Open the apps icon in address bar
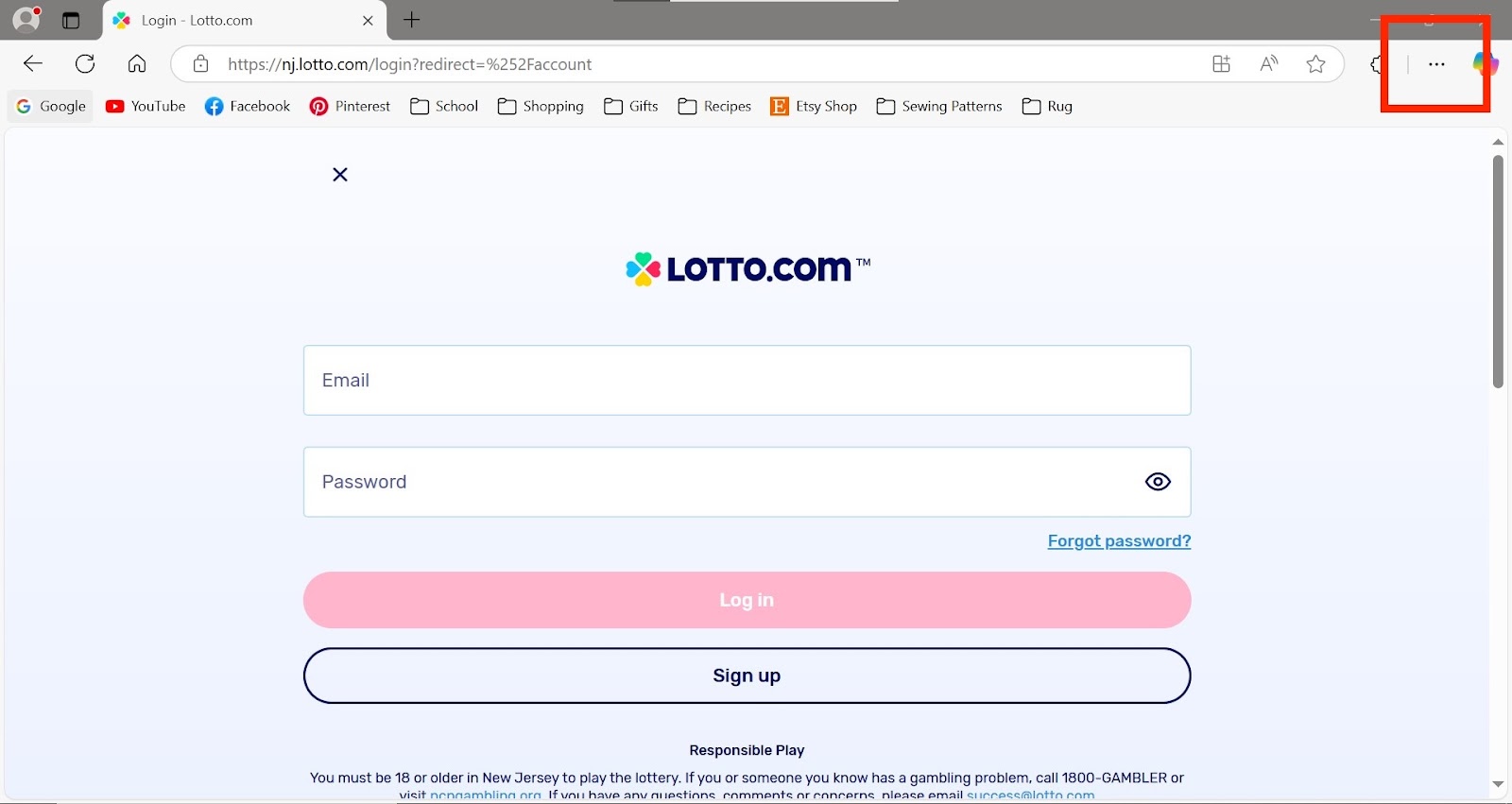 point(1221,64)
